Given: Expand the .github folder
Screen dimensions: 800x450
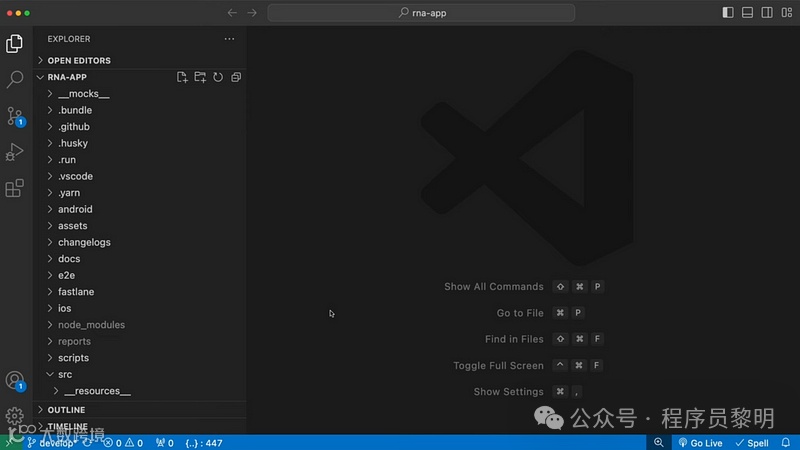Looking at the screenshot, I should point(140,127).
